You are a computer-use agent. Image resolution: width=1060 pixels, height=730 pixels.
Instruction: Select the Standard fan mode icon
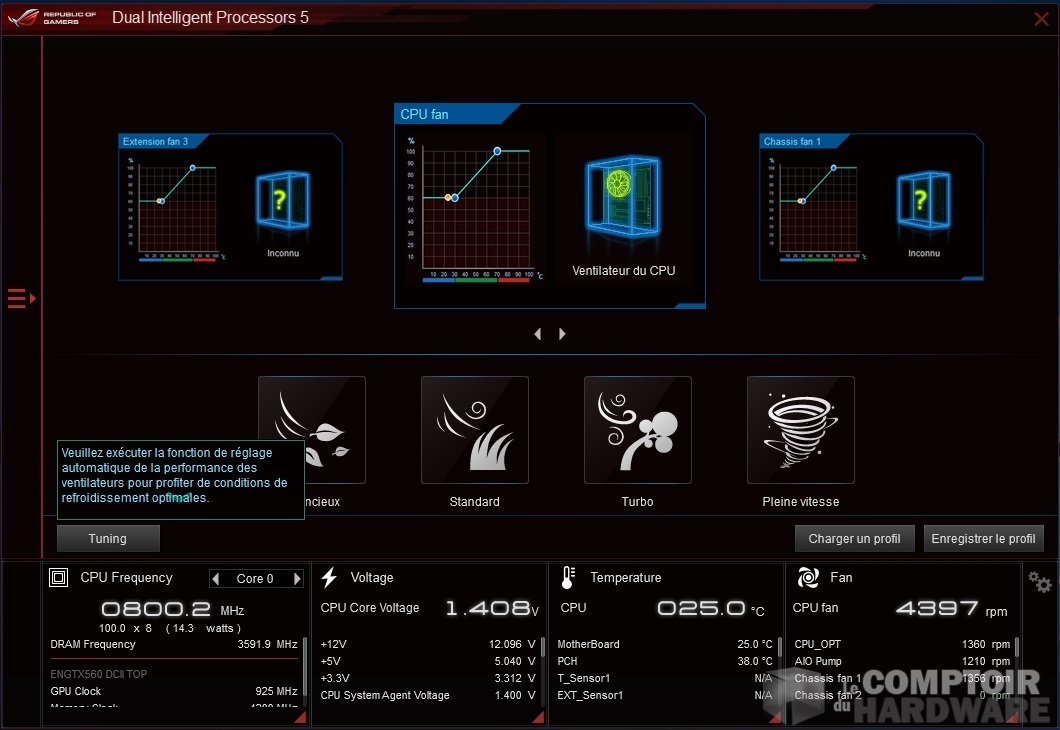[x=475, y=430]
